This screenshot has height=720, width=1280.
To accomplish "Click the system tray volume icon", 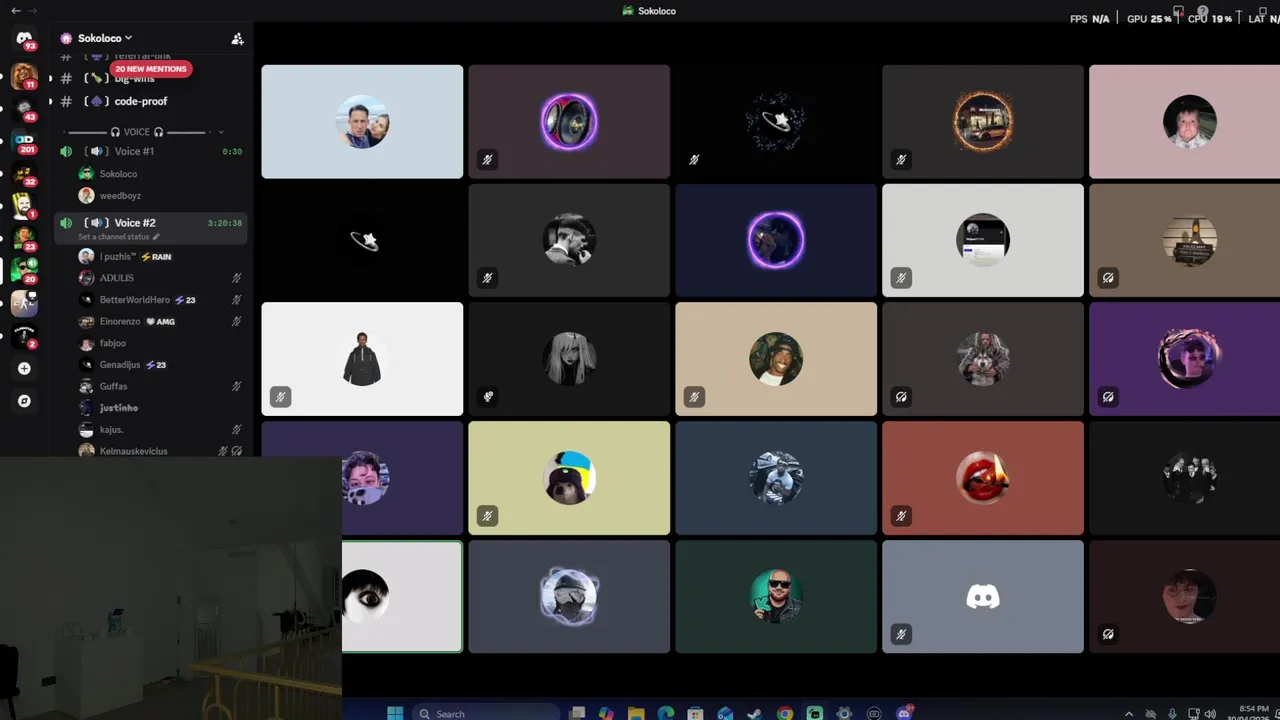I will click(1211, 713).
